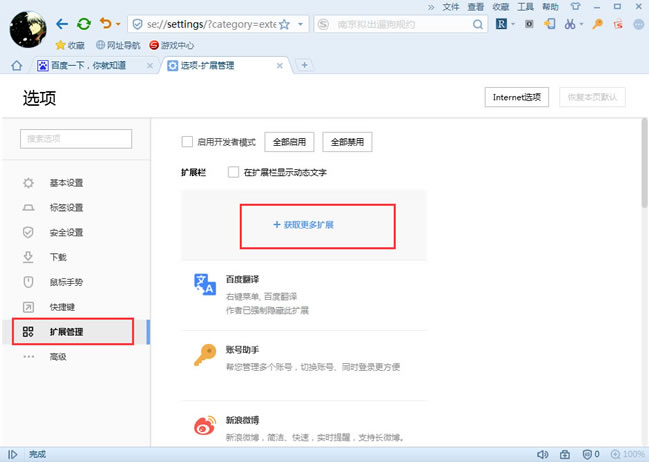Toggle 在扩展栏显示动态文字 checkbox
This screenshot has height=462, width=649.
point(234,172)
